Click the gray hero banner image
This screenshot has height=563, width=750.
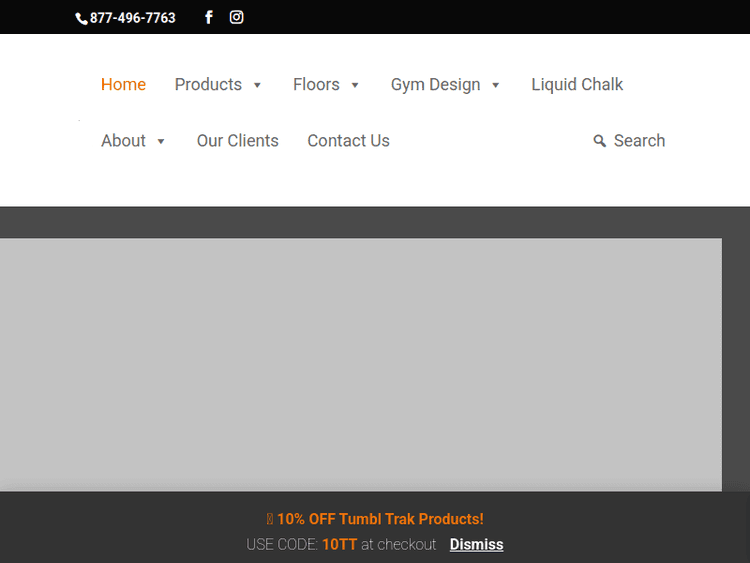[360, 365]
